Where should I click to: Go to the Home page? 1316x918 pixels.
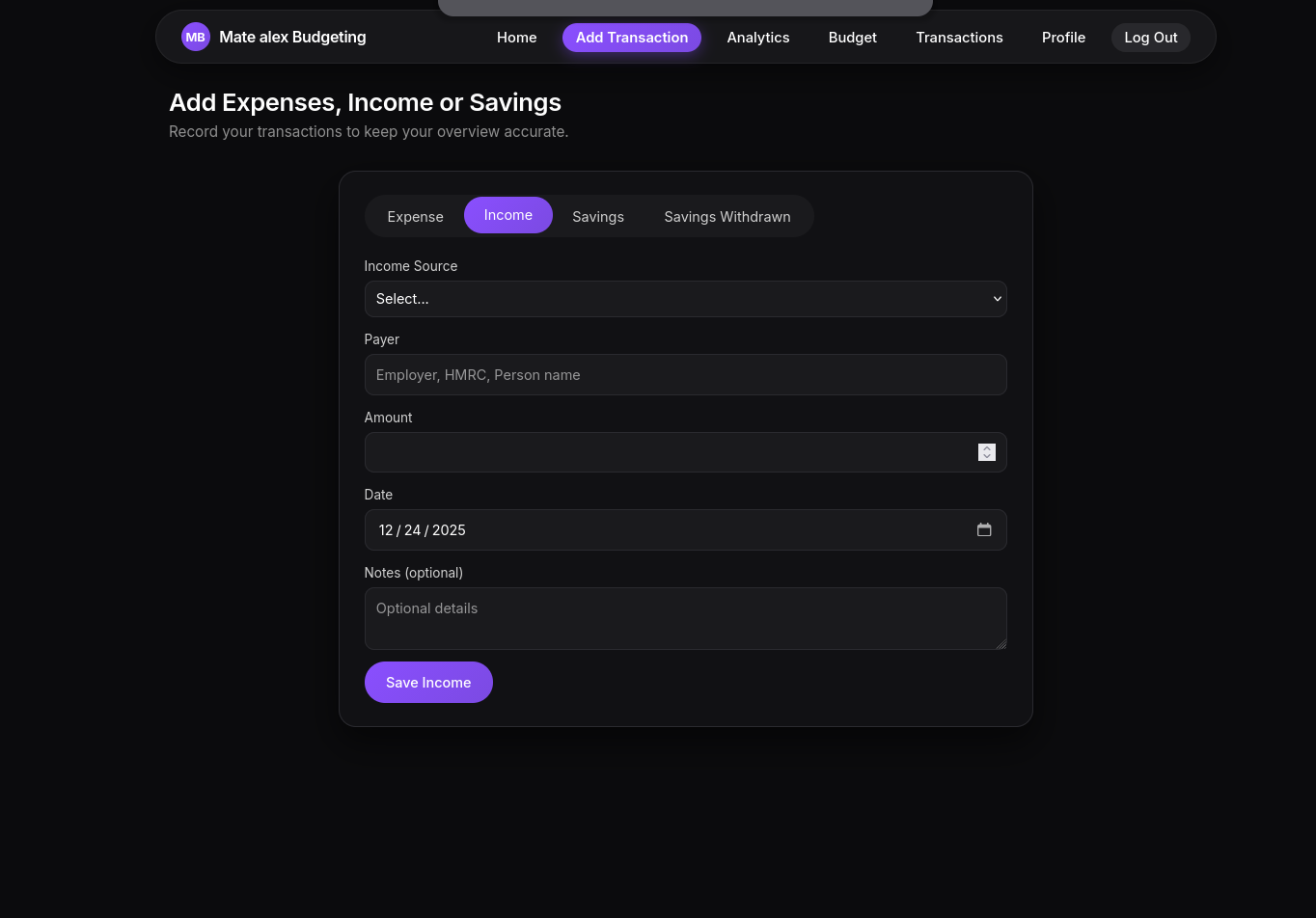coord(516,38)
